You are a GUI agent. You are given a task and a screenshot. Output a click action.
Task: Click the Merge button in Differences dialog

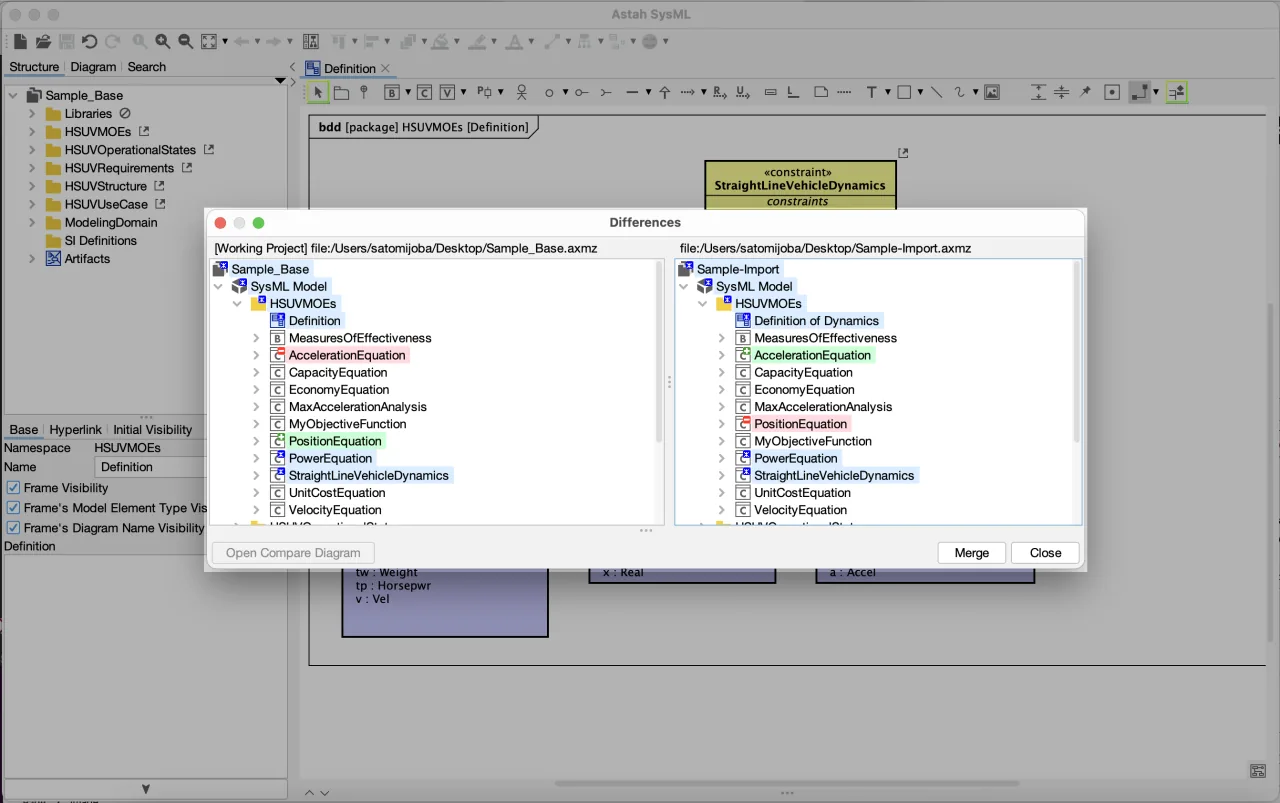click(x=972, y=553)
